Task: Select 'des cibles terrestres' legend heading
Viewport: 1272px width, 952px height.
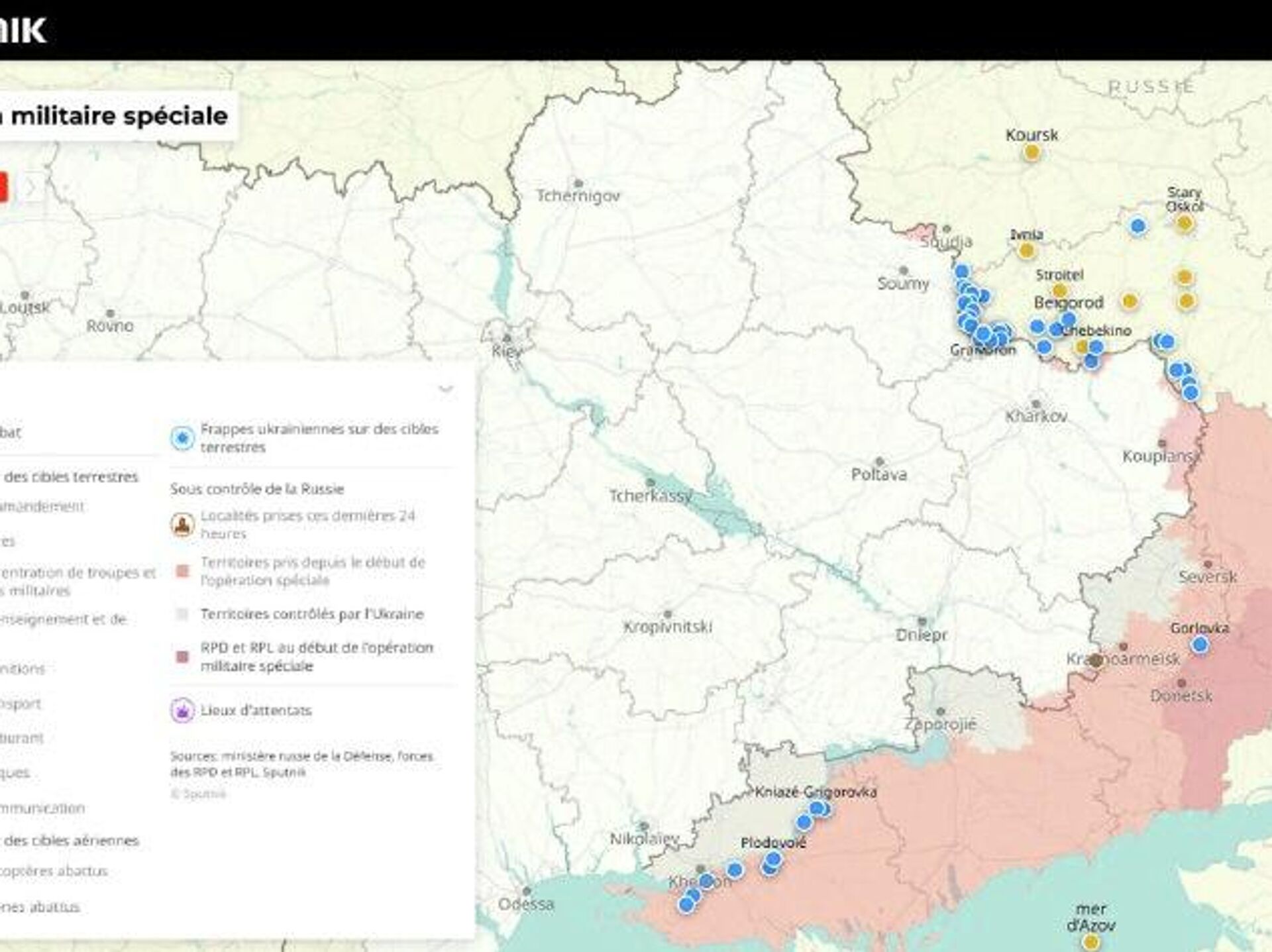Action: coord(71,476)
